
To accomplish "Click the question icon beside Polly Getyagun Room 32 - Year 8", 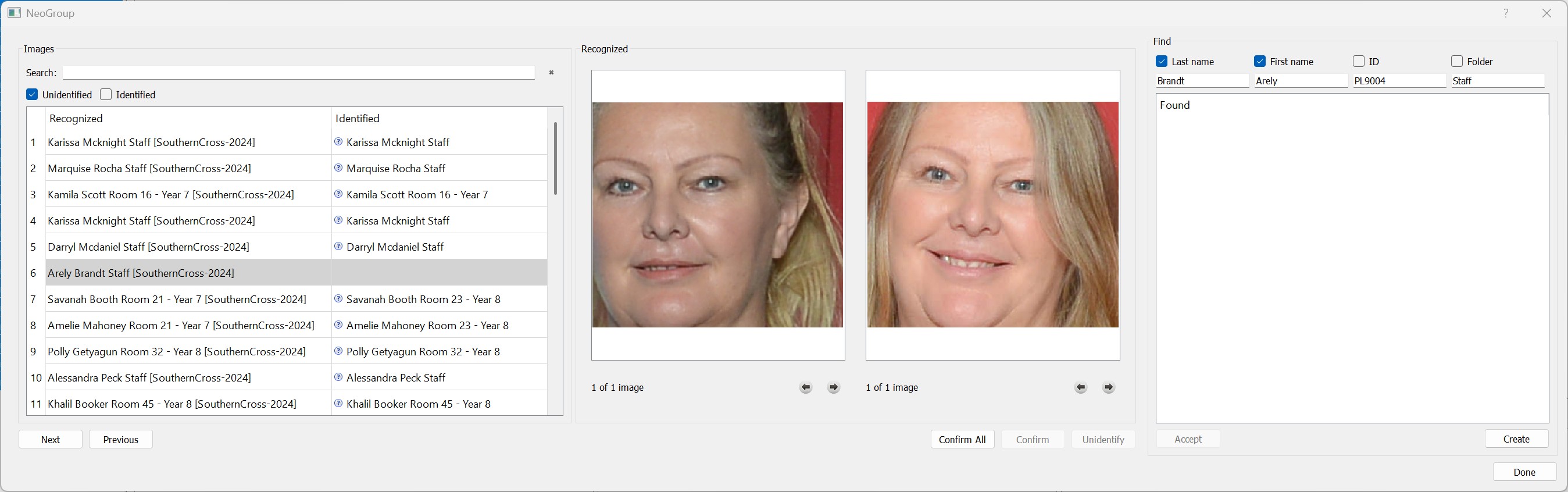I will (x=338, y=351).
